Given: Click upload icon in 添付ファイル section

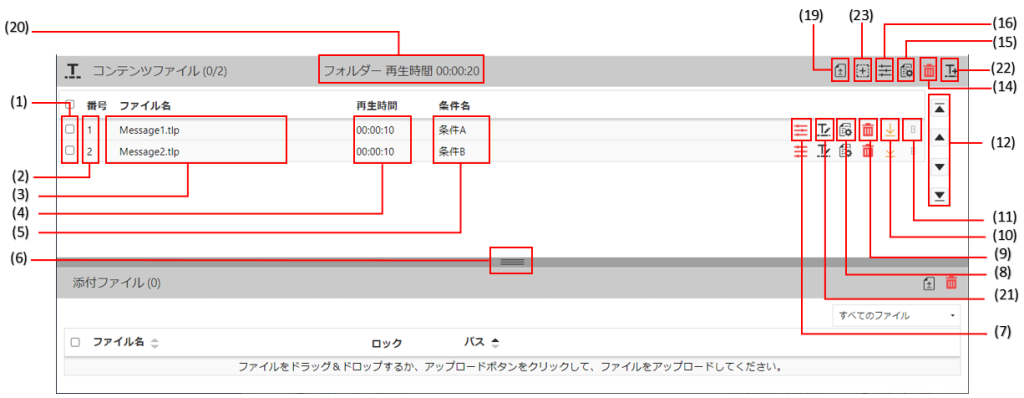Looking at the screenshot, I should [x=929, y=283].
